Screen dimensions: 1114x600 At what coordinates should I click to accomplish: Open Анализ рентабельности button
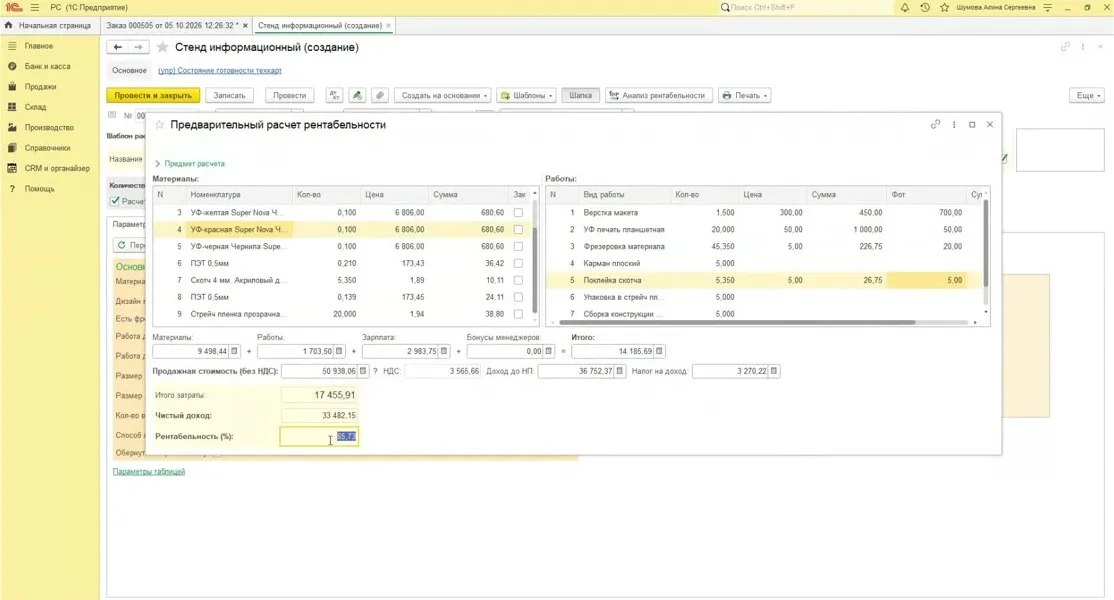659,95
